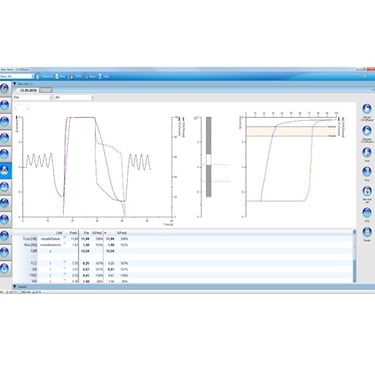Click the bottom round icon in right panel
375x380 pixels.
[x=367, y=232]
